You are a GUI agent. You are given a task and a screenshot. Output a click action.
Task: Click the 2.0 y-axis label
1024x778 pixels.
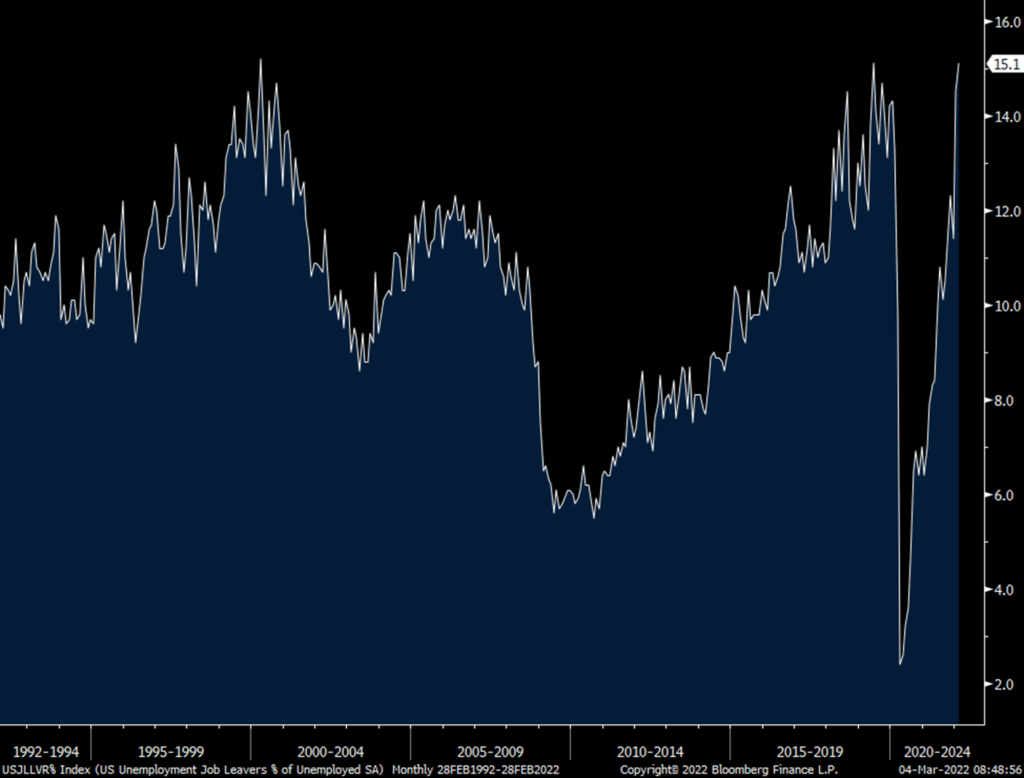click(1004, 685)
